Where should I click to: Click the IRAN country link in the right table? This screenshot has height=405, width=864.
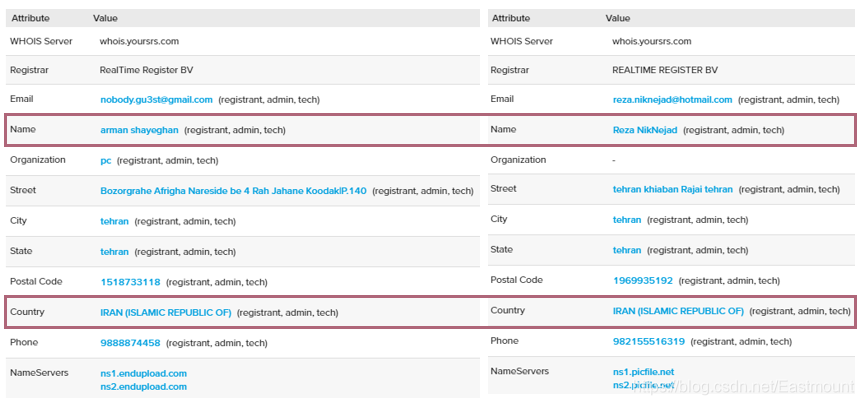coord(678,311)
